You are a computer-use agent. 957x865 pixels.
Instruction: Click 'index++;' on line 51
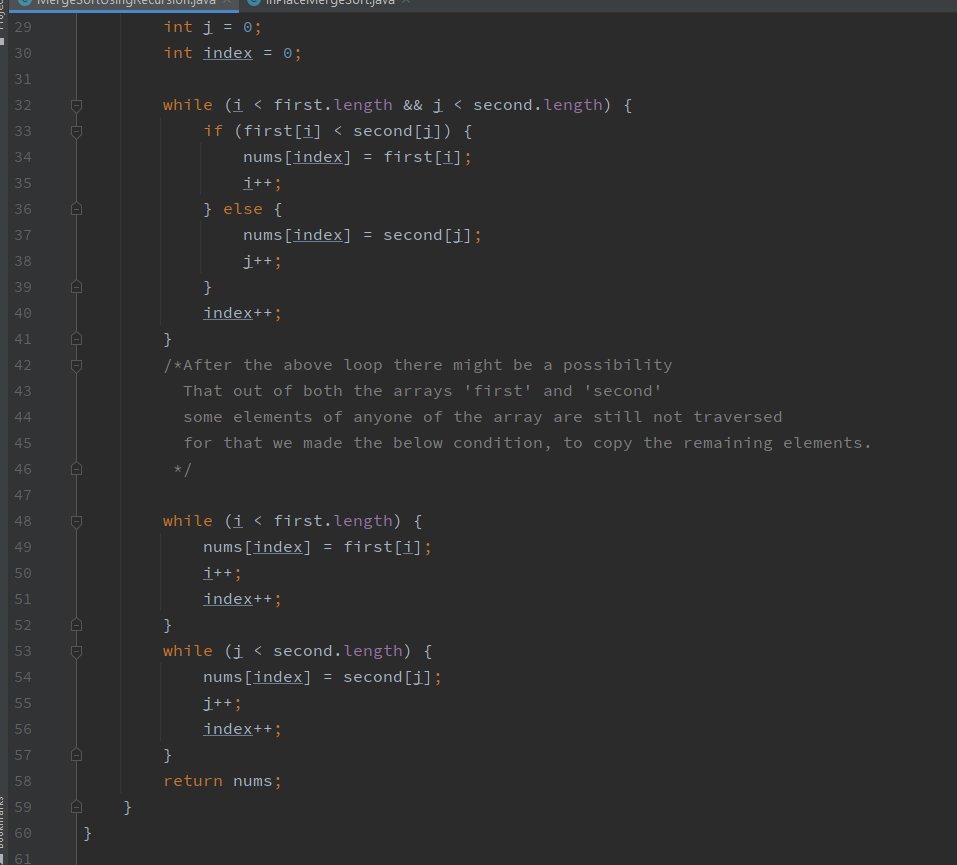pyautogui.click(x=242, y=599)
